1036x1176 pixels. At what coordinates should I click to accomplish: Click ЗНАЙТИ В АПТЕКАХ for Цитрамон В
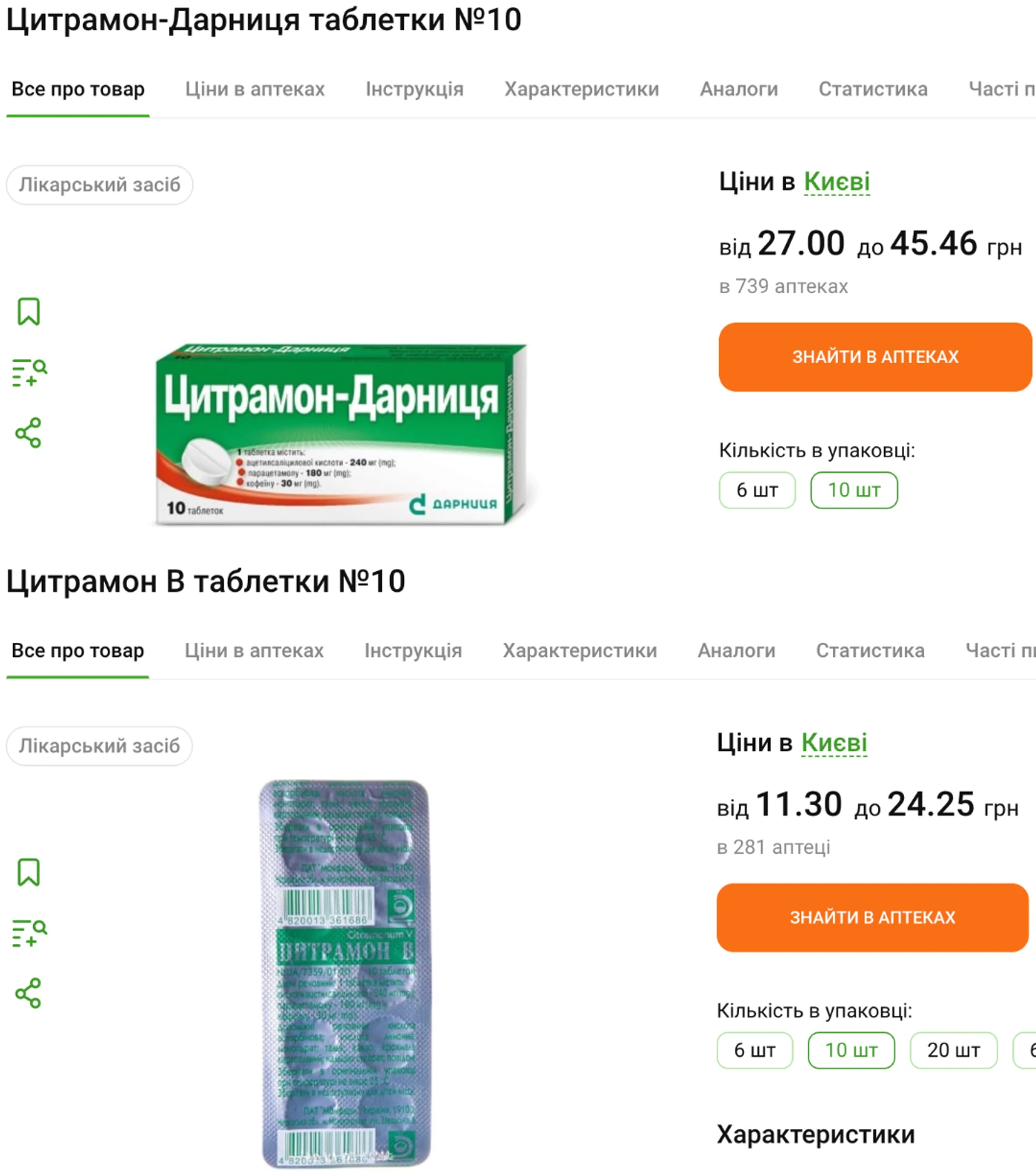(x=872, y=918)
